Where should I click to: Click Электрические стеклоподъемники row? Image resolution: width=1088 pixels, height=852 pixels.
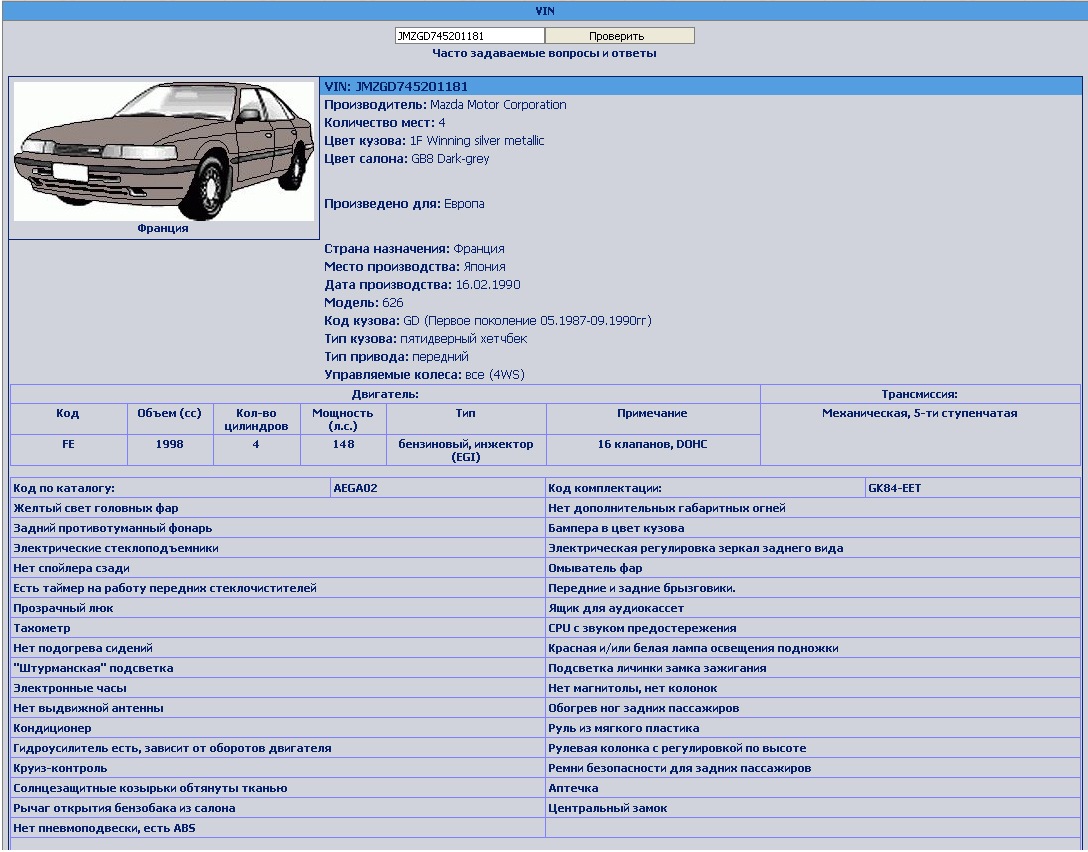[x=278, y=549]
